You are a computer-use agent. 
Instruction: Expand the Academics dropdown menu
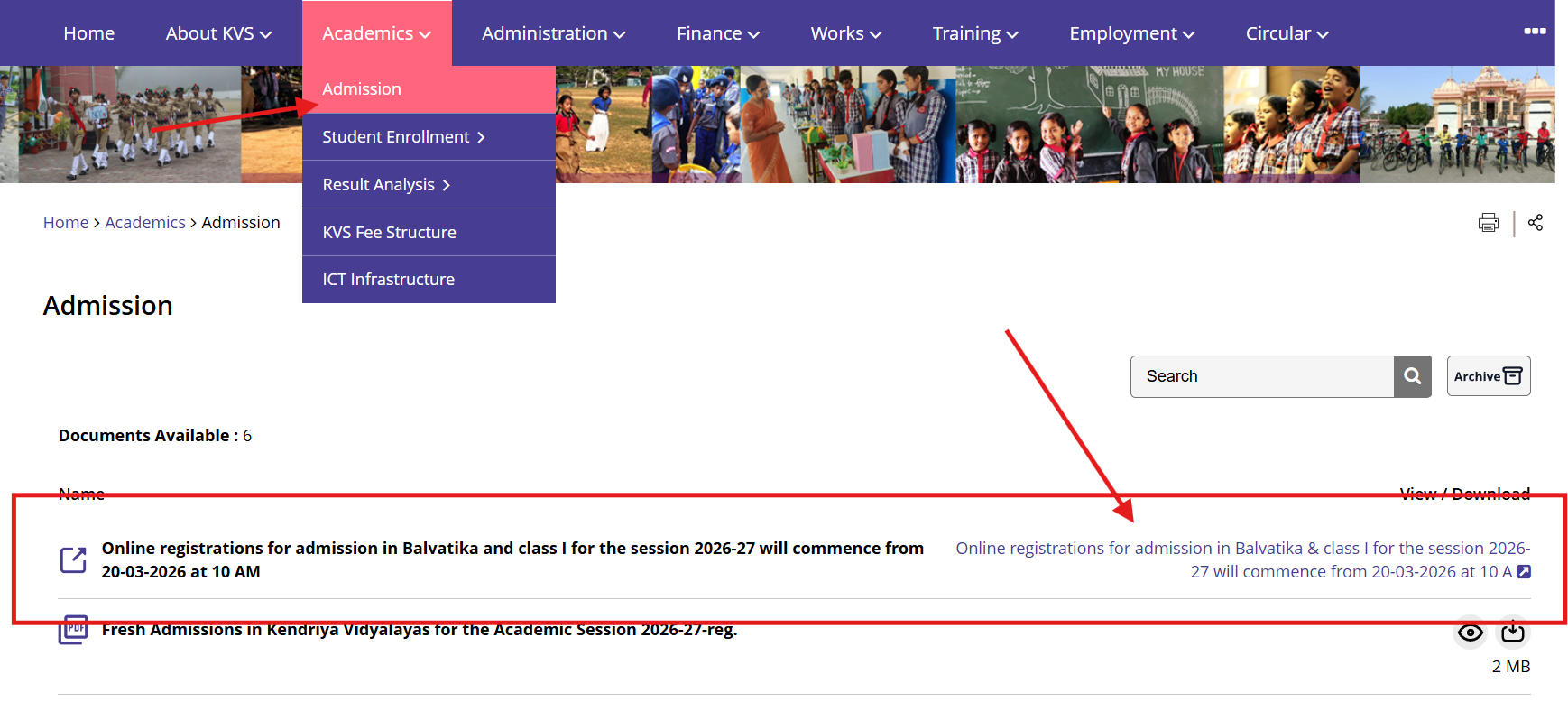(x=377, y=33)
